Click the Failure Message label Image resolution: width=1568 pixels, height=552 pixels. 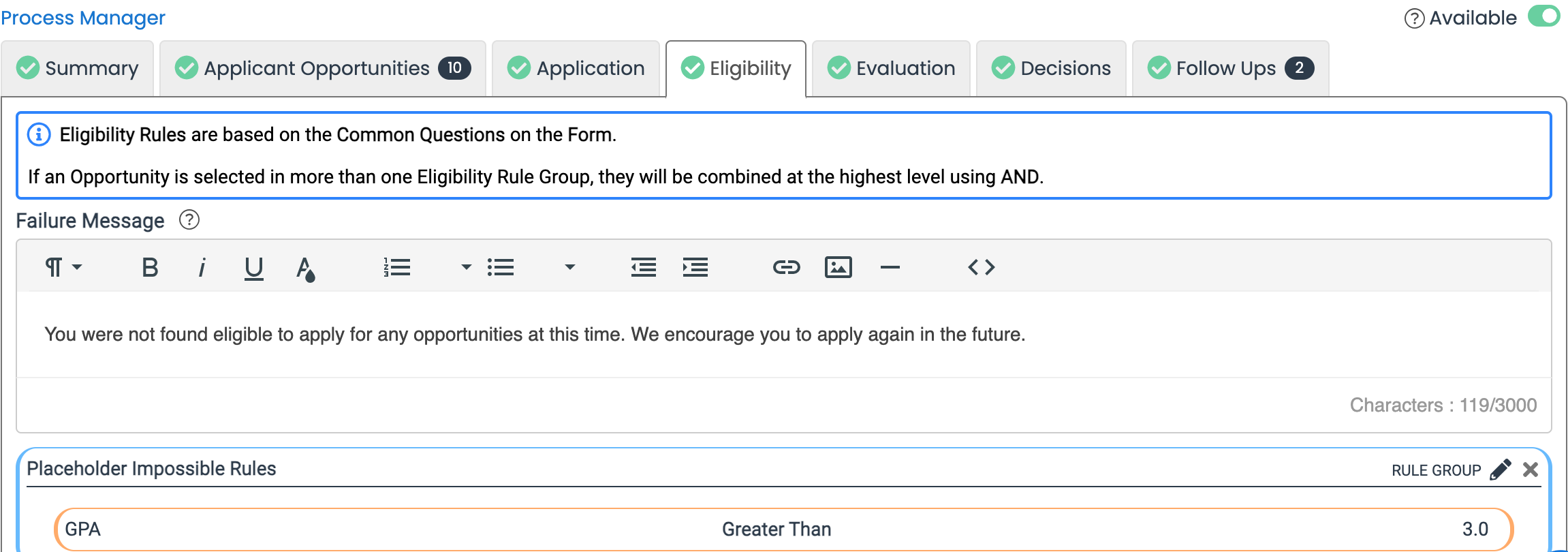[x=90, y=221]
